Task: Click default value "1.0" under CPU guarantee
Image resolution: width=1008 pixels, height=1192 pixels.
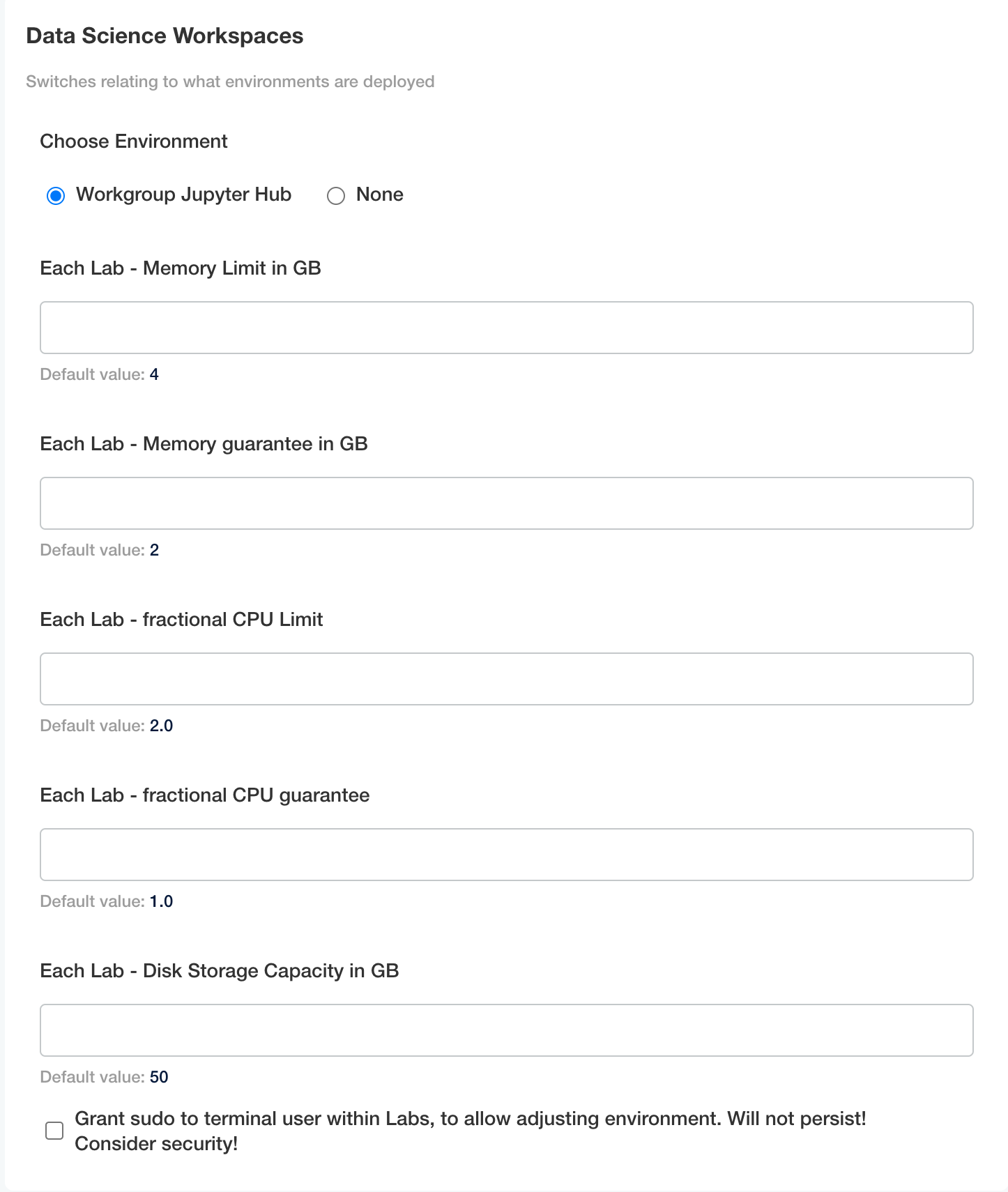Action: [x=162, y=901]
